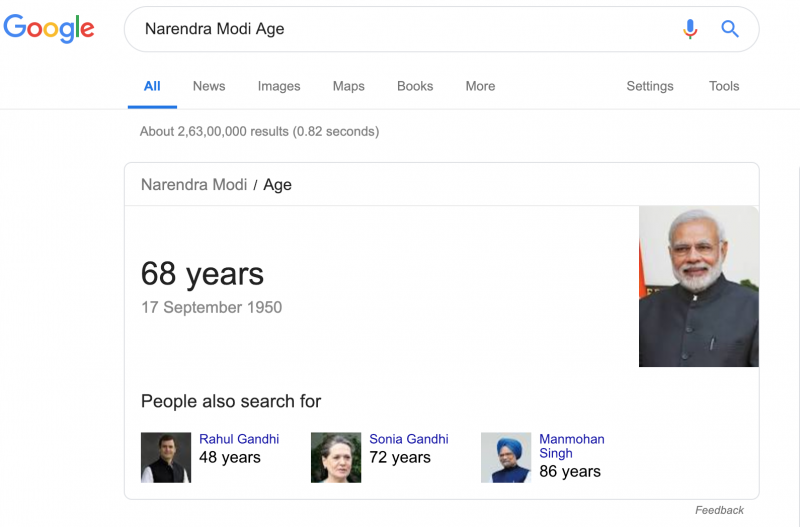Start voice search with microphone icon
This screenshot has height=527, width=800.
[690, 29]
